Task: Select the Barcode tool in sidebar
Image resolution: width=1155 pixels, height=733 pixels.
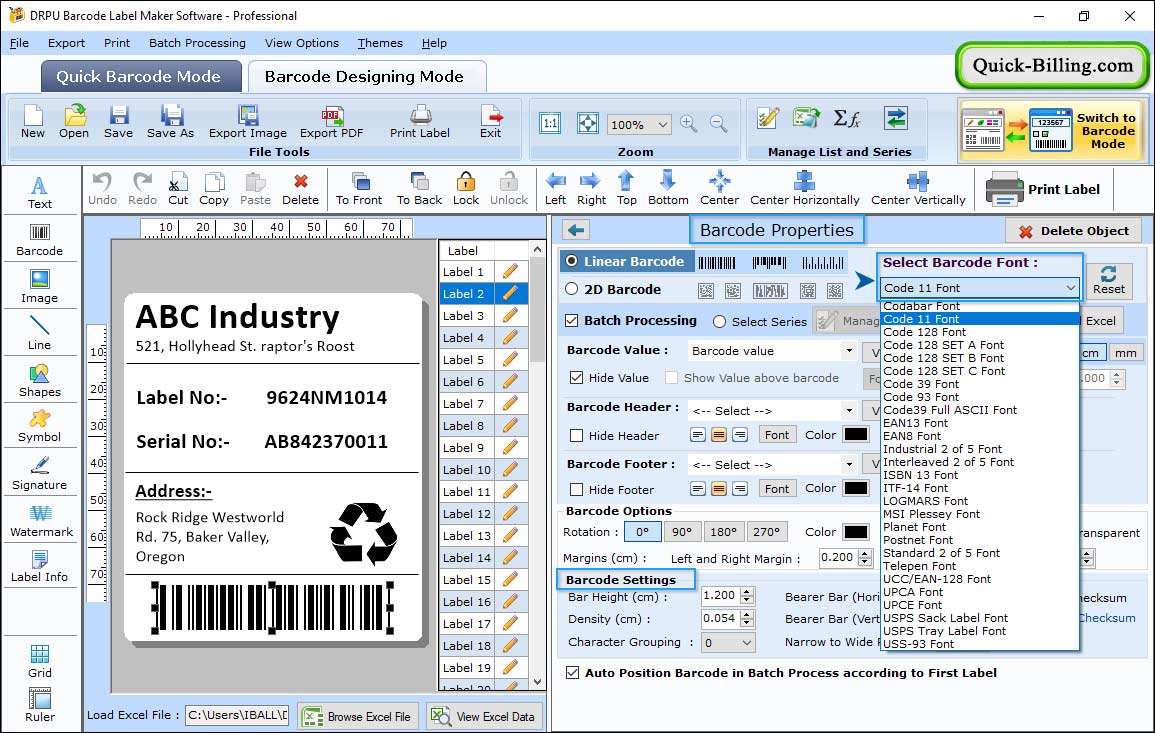Action: [40, 240]
